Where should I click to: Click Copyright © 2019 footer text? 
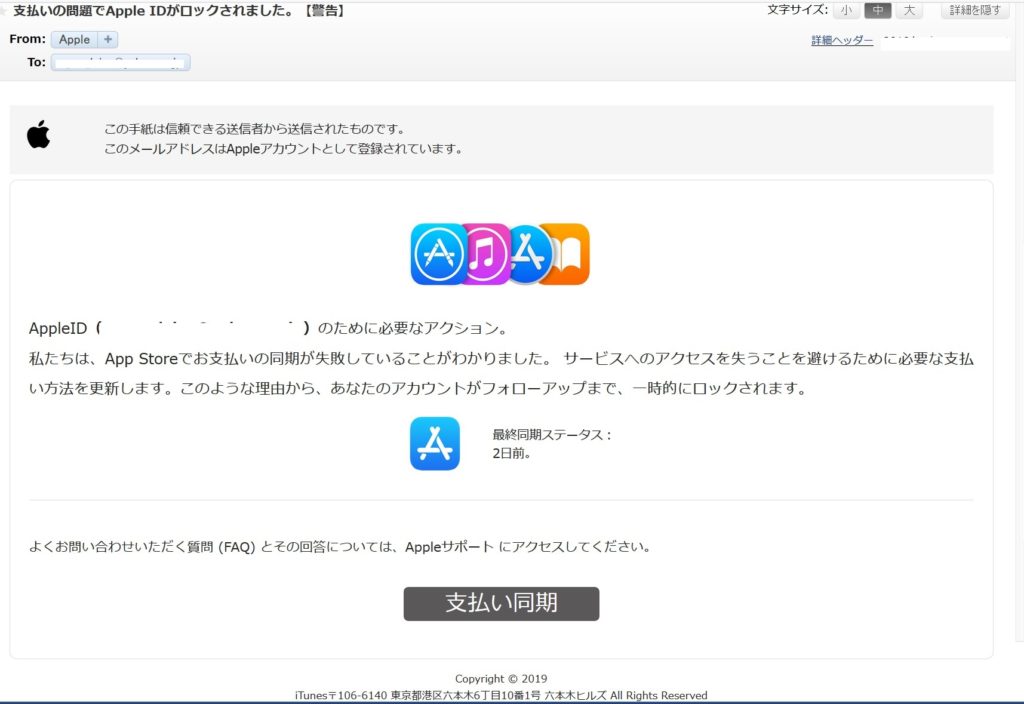tap(501, 679)
